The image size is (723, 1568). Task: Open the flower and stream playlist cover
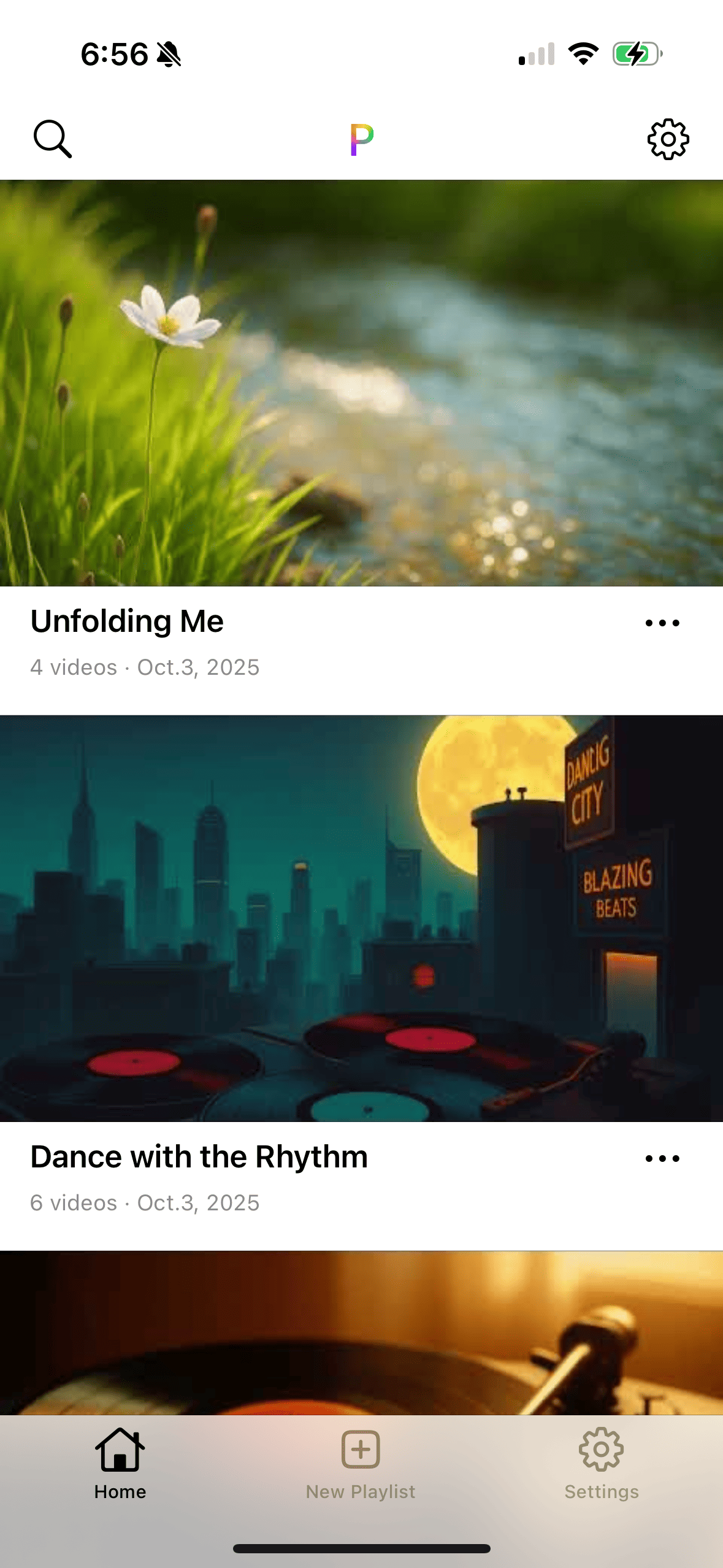click(361, 383)
